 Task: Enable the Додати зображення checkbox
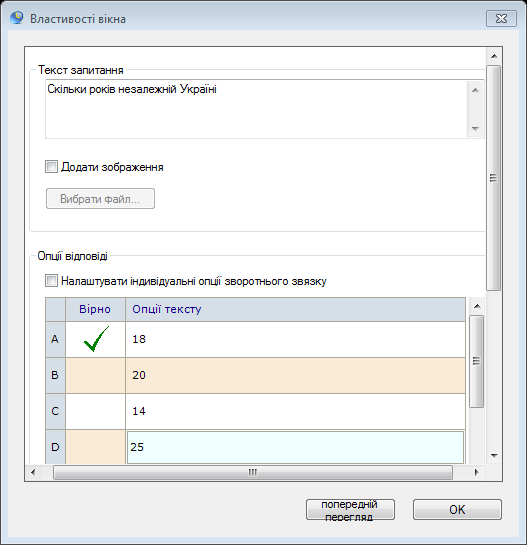(x=51, y=166)
